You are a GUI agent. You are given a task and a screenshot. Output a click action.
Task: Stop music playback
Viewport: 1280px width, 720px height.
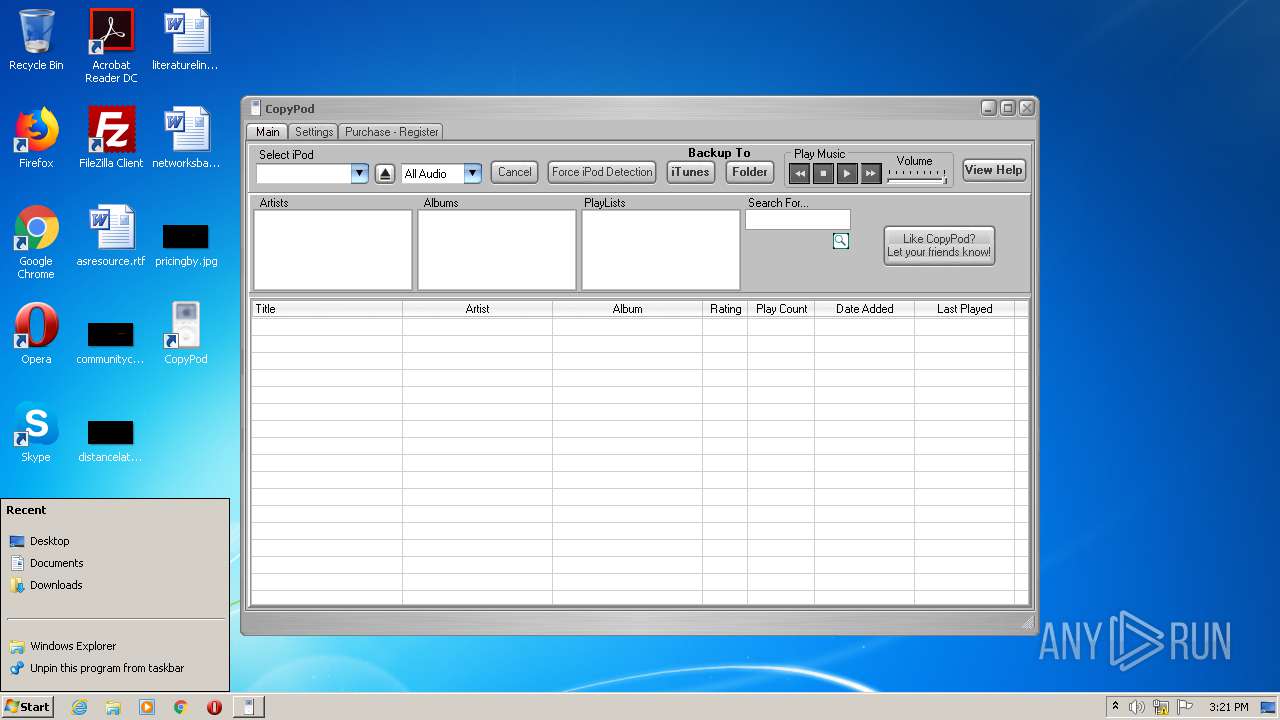(x=823, y=173)
